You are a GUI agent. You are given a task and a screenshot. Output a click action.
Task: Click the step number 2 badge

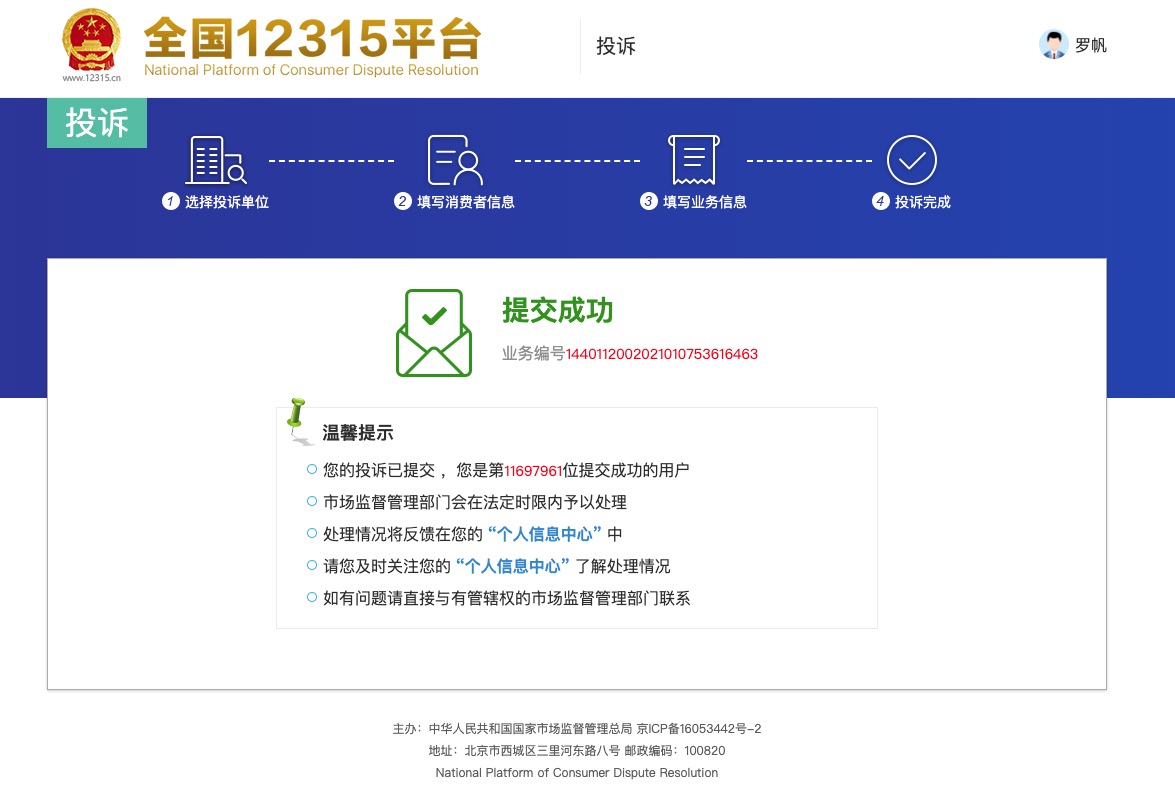[402, 201]
